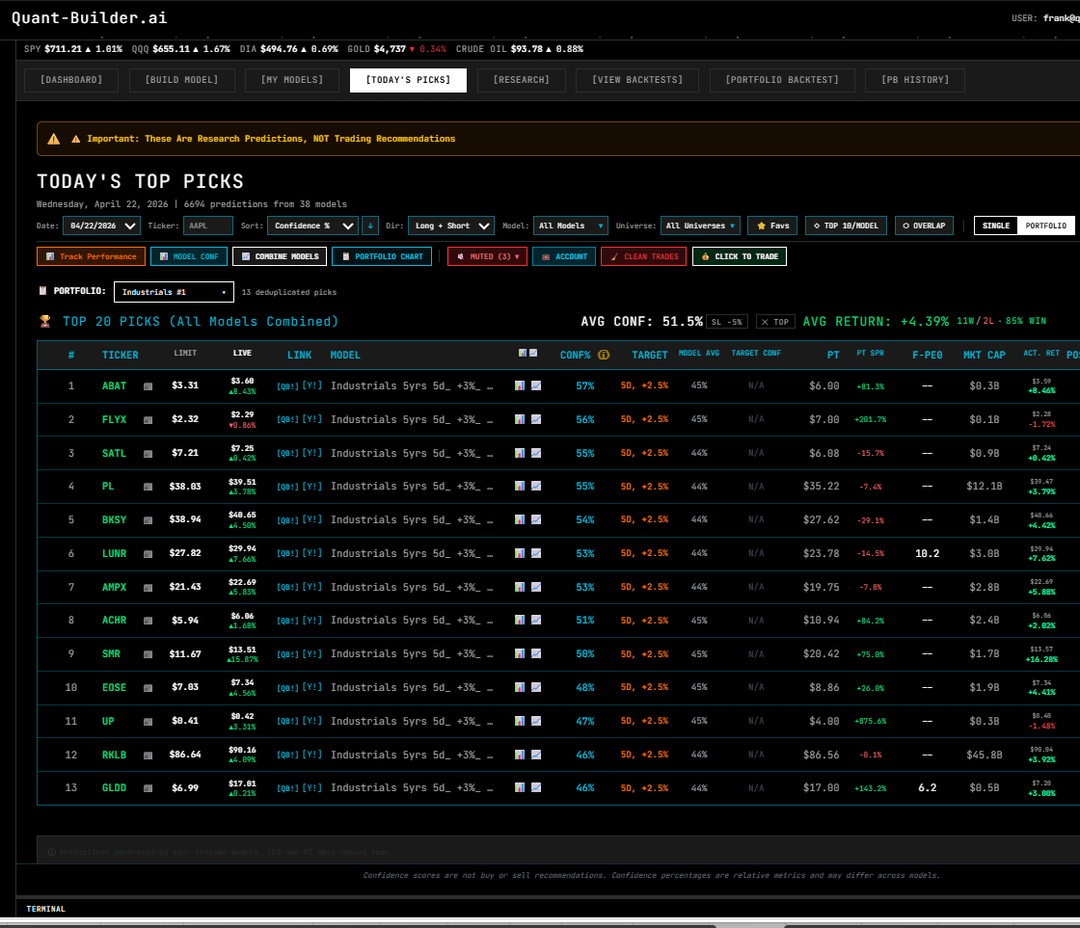Click the grid icon next to GLDD ticker
Image resolution: width=1080 pixels, height=928 pixels.
click(x=148, y=788)
